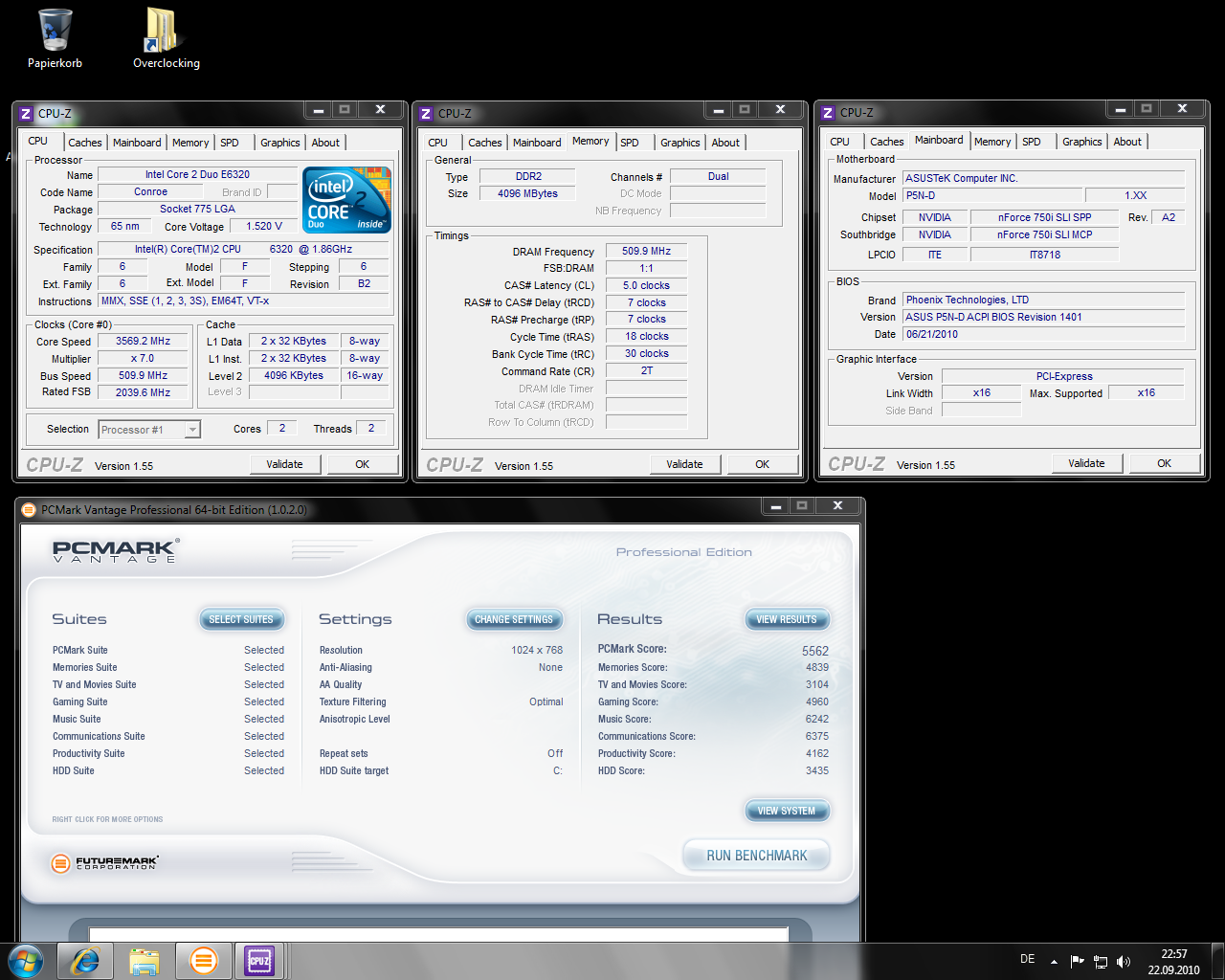Image resolution: width=1225 pixels, height=980 pixels.
Task: Launch Internet Explorer from taskbar
Action: pos(85,960)
